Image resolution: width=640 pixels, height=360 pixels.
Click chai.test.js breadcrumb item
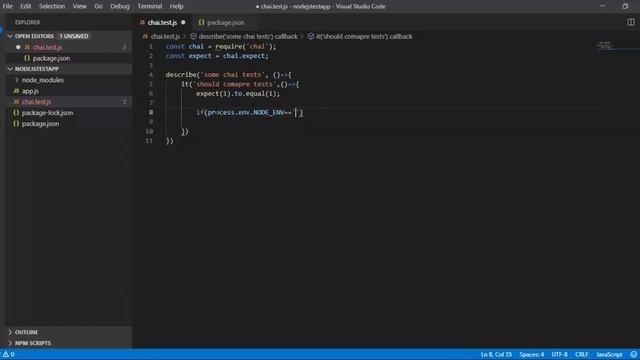click(x=165, y=36)
